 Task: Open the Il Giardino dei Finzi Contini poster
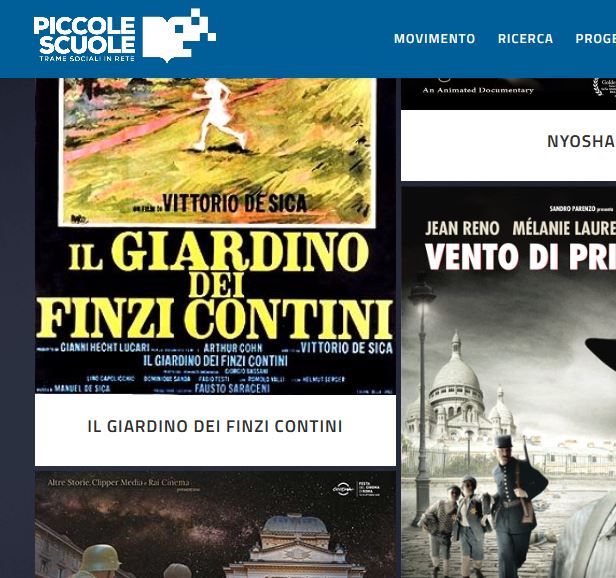click(x=215, y=236)
